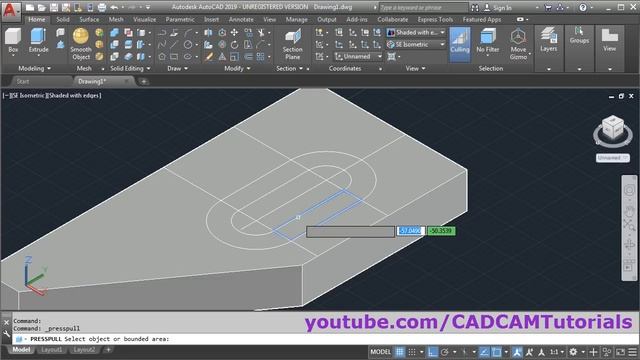Open the Section Plane tool

point(293,44)
